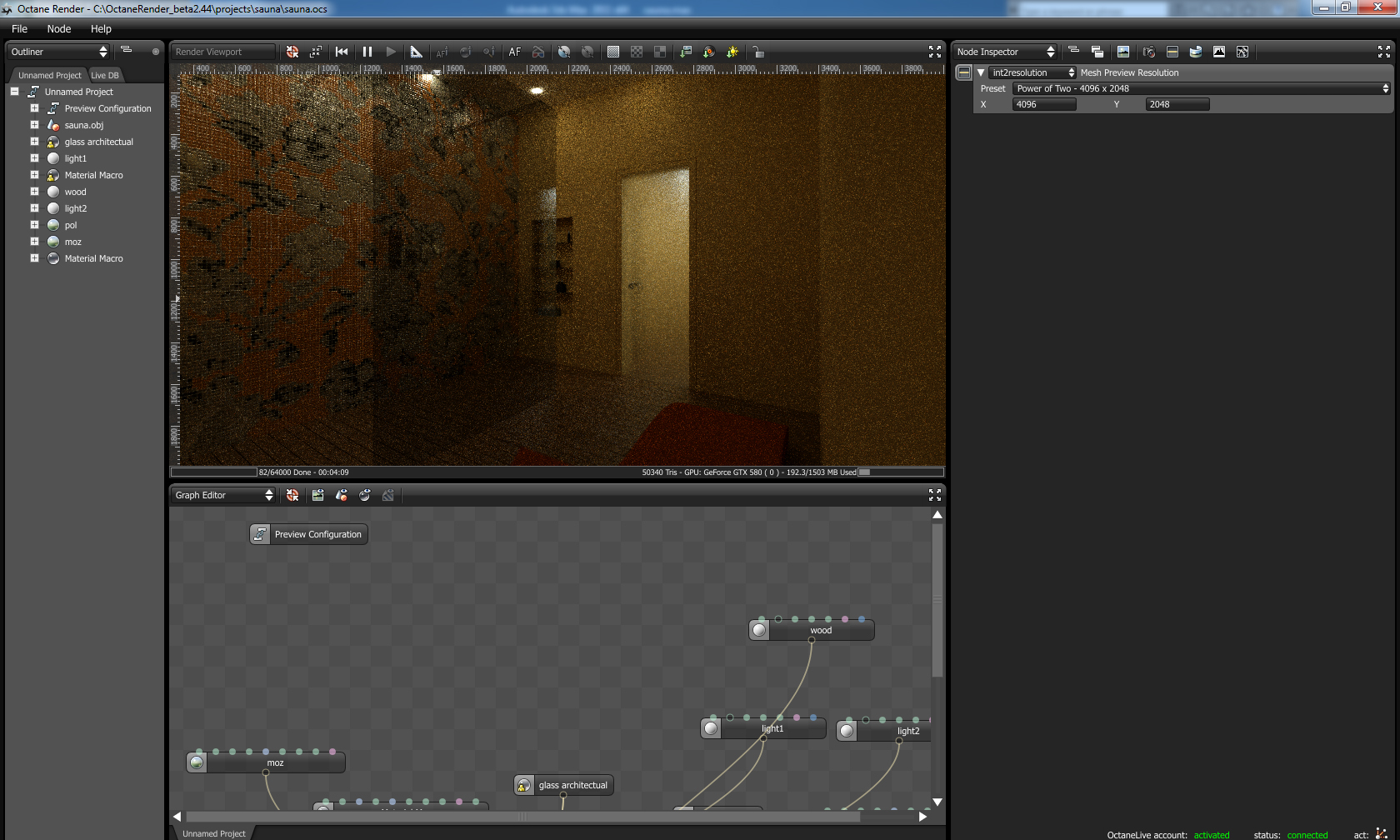Open the Preset resolution dropdown
Image resolution: width=1400 pixels, height=840 pixels.
(1202, 88)
